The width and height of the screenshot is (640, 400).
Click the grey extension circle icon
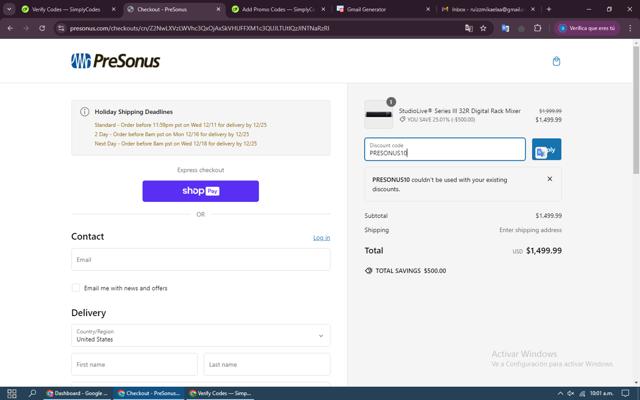click(x=521, y=28)
